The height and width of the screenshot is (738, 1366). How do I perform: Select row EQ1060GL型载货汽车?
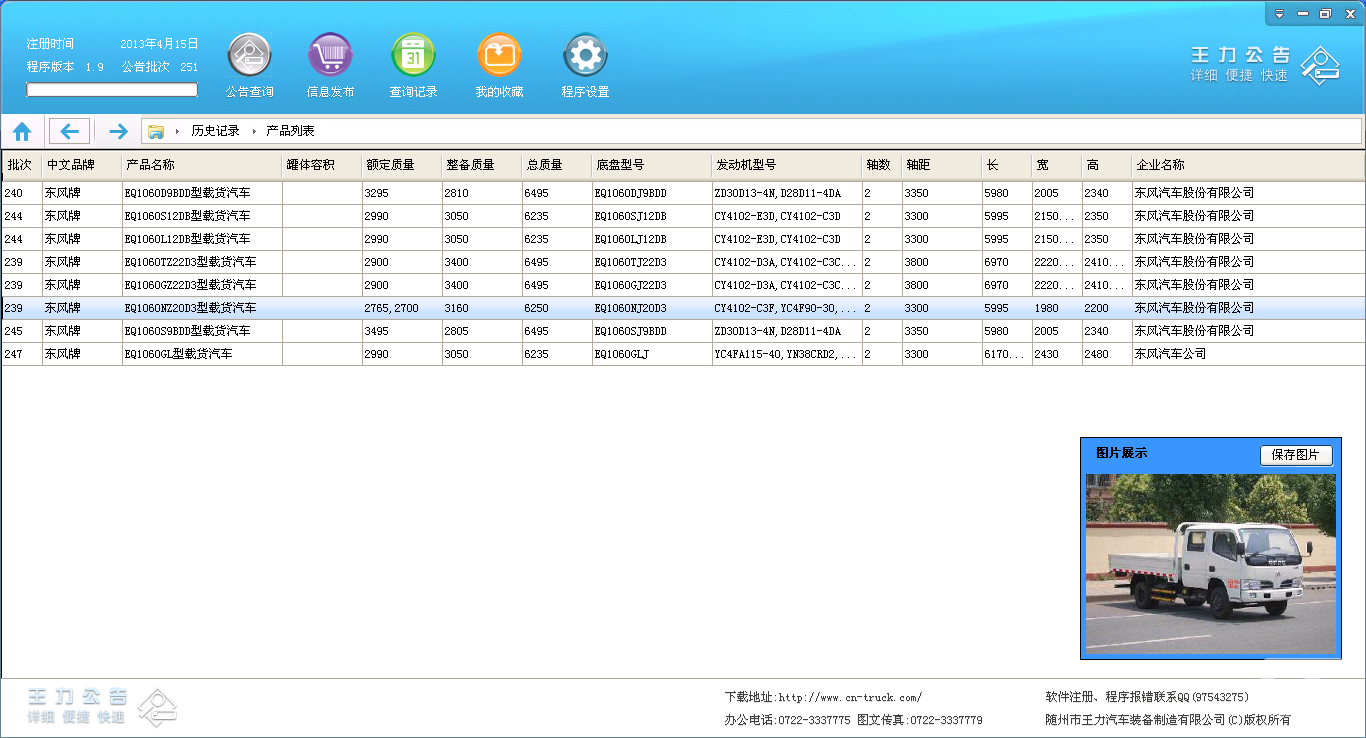[x=178, y=354]
